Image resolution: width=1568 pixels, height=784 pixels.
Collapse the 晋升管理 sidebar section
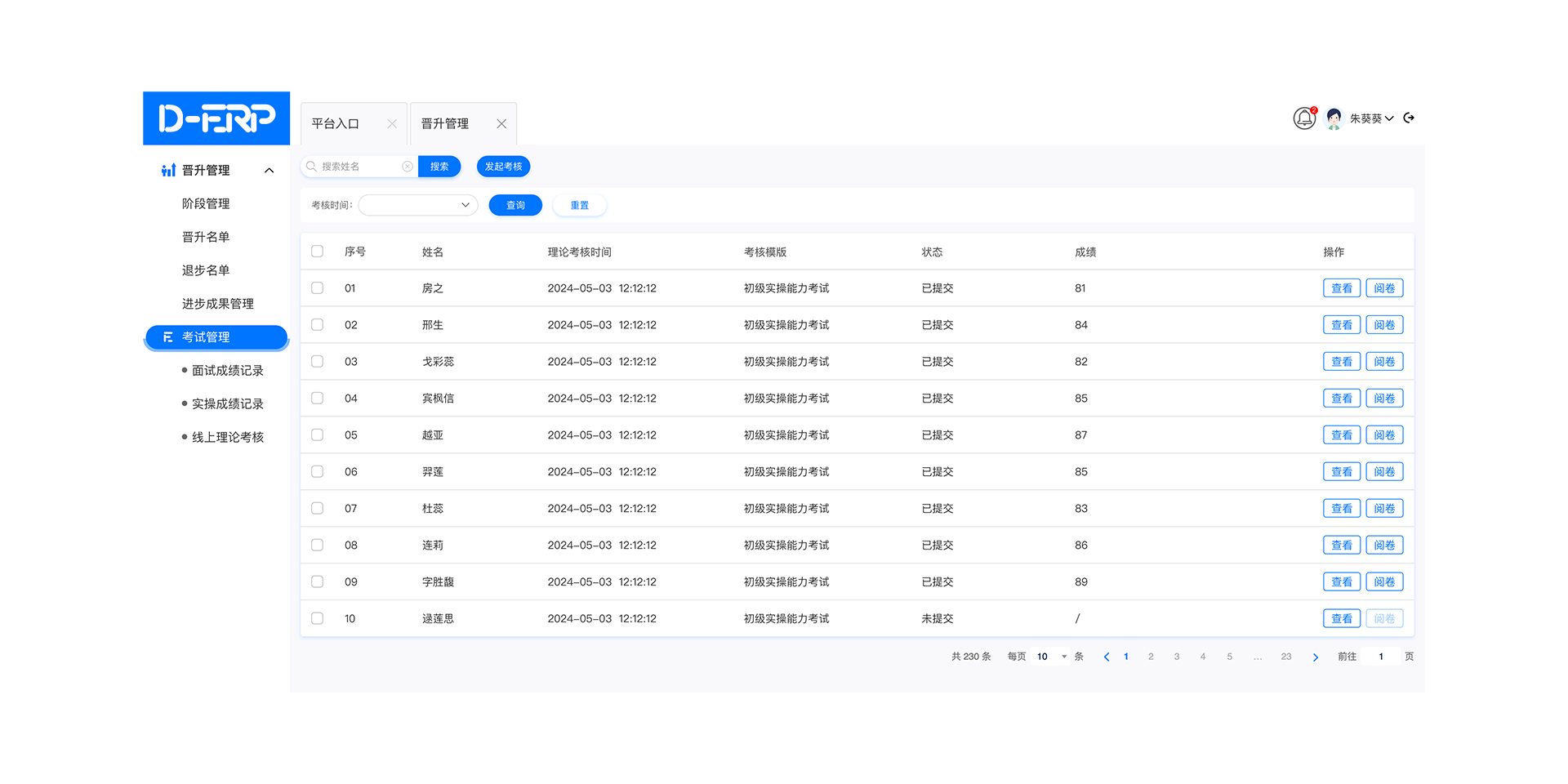269,169
